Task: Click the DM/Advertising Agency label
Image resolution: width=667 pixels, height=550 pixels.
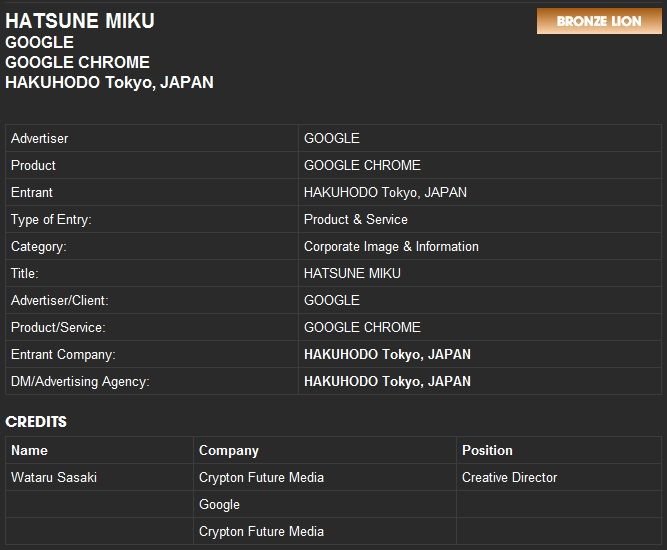Action: click(80, 381)
